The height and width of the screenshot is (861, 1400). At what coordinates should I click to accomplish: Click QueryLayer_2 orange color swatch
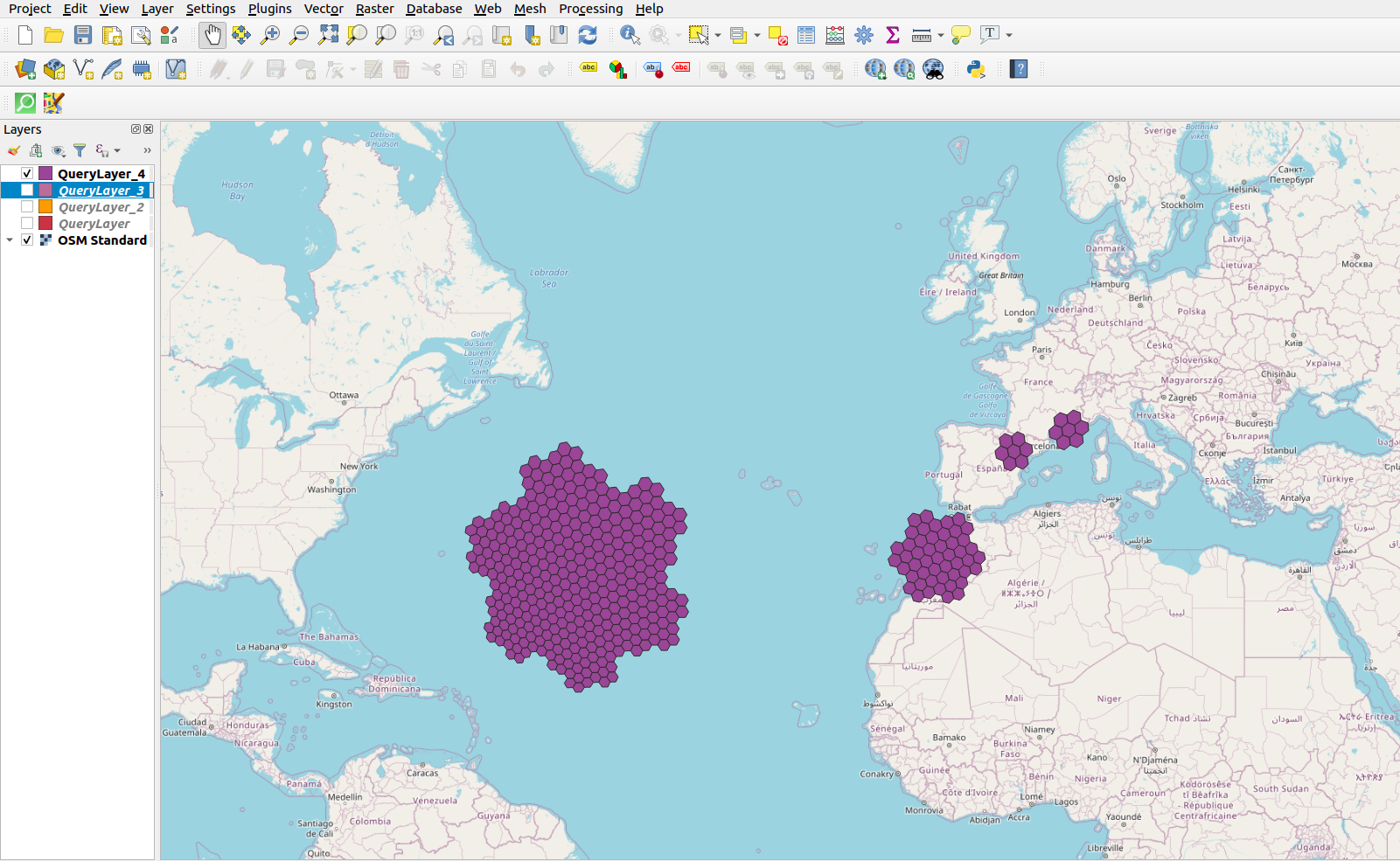tap(45, 207)
